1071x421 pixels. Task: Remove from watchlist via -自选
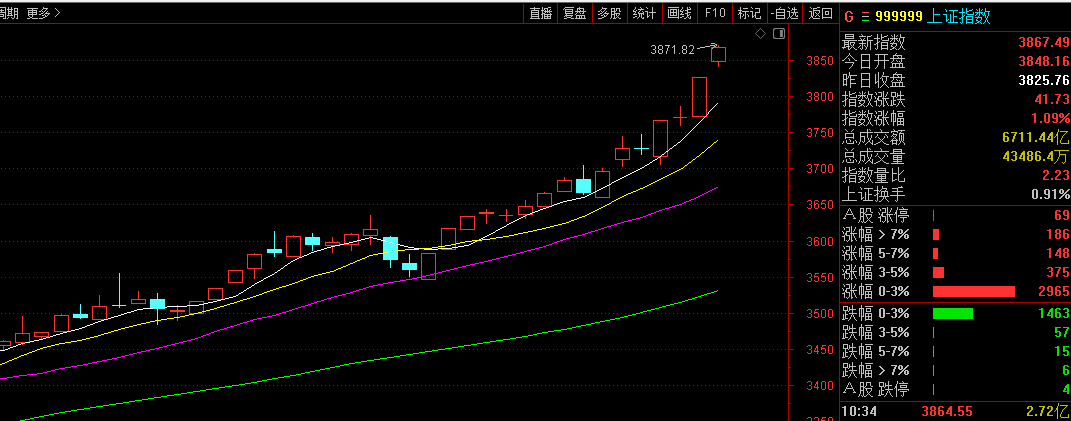784,13
